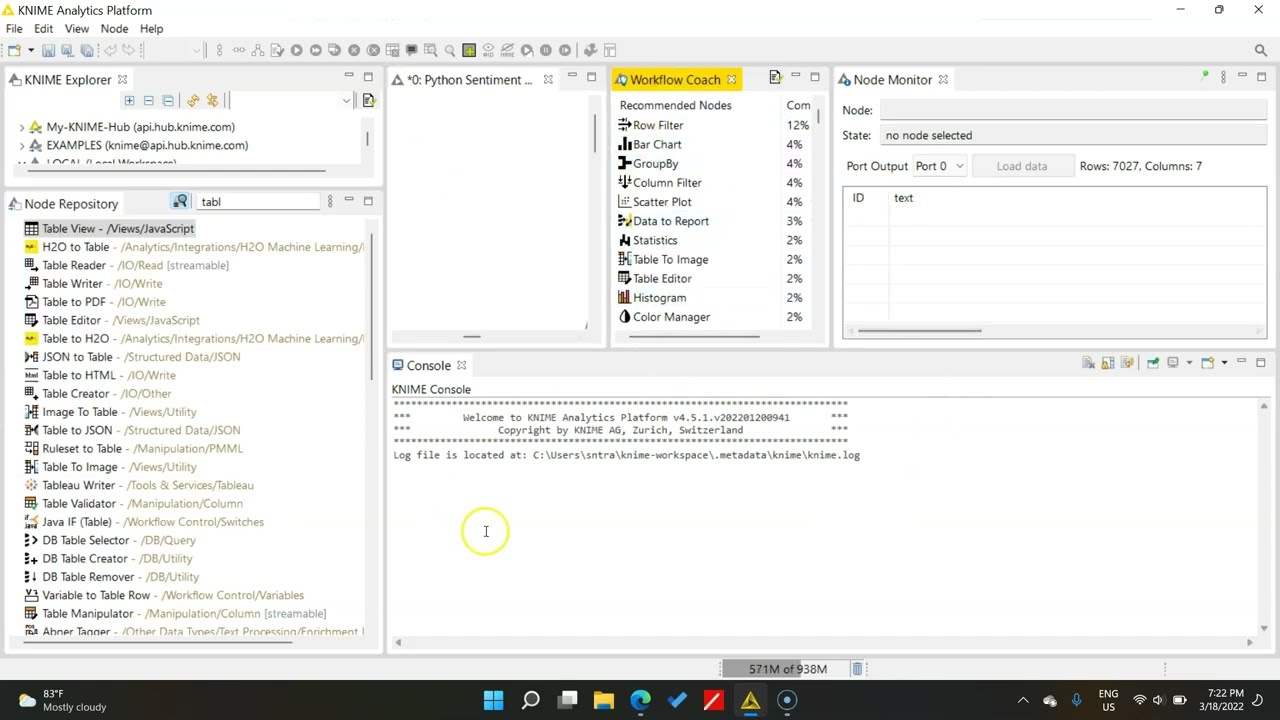Expand the My-KNIME-Hub tree node

[x=22, y=127]
